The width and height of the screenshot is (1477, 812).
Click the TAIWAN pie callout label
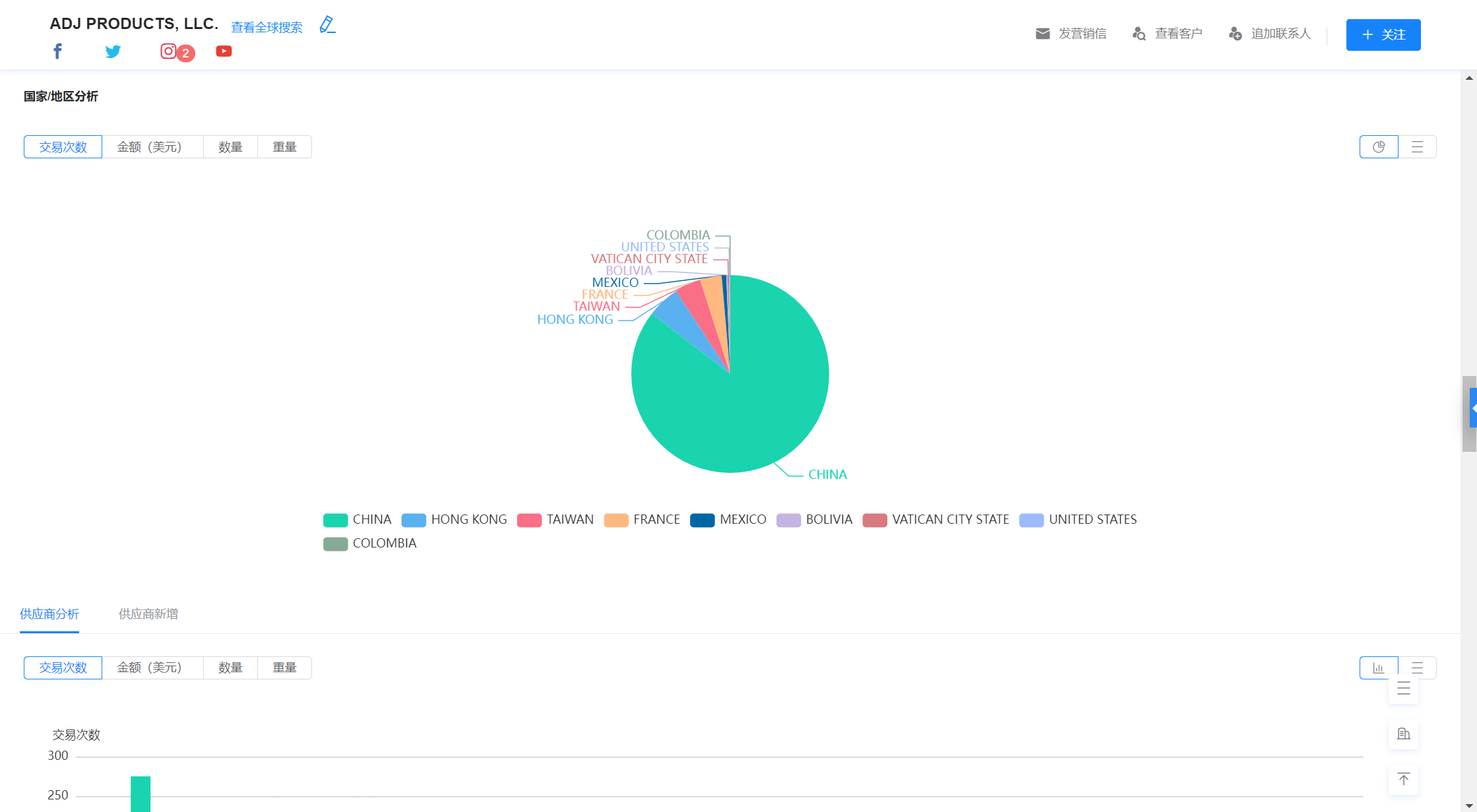point(596,307)
